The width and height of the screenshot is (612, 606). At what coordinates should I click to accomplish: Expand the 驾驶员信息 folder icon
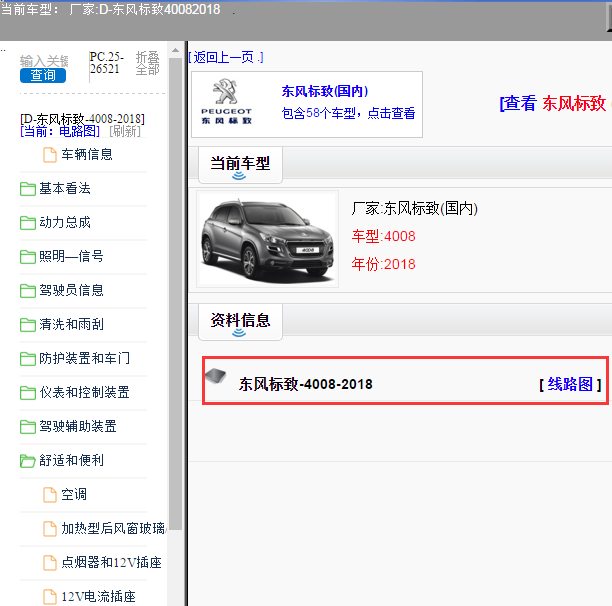coord(28,291)
